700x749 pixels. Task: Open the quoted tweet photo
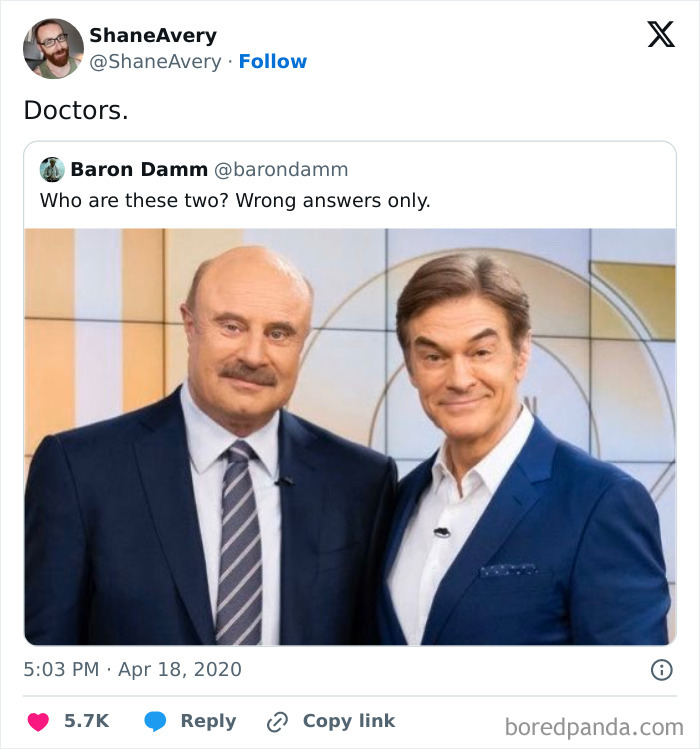(x=349, y=436)
